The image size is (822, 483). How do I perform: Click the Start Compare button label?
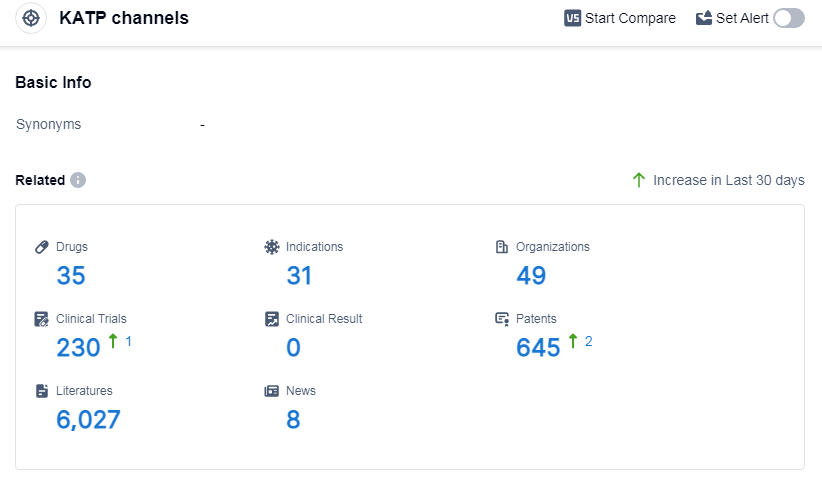[630, 18]
